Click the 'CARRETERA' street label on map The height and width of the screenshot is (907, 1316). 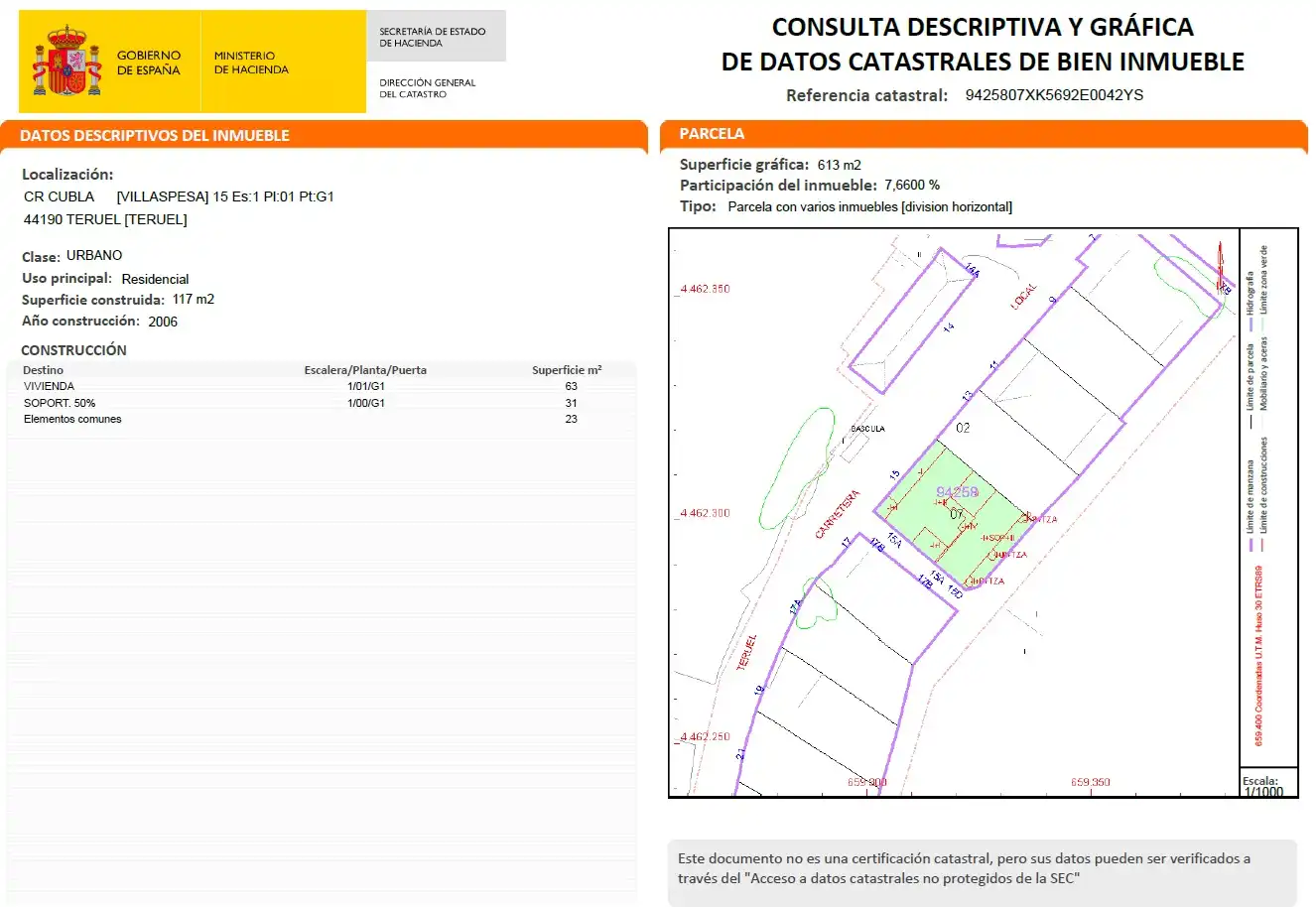pyautogui.click(x=838, y=515)
